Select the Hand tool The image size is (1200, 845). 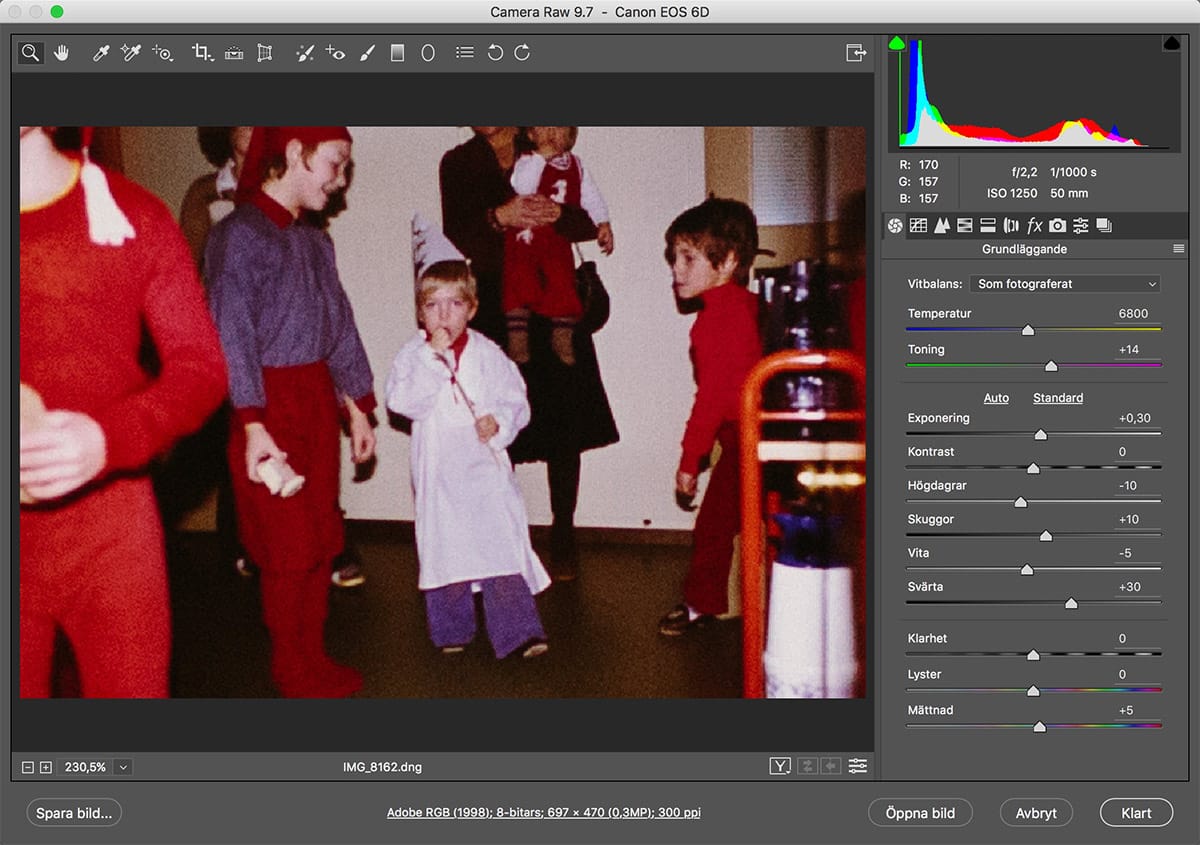click(x=61, y=53)
